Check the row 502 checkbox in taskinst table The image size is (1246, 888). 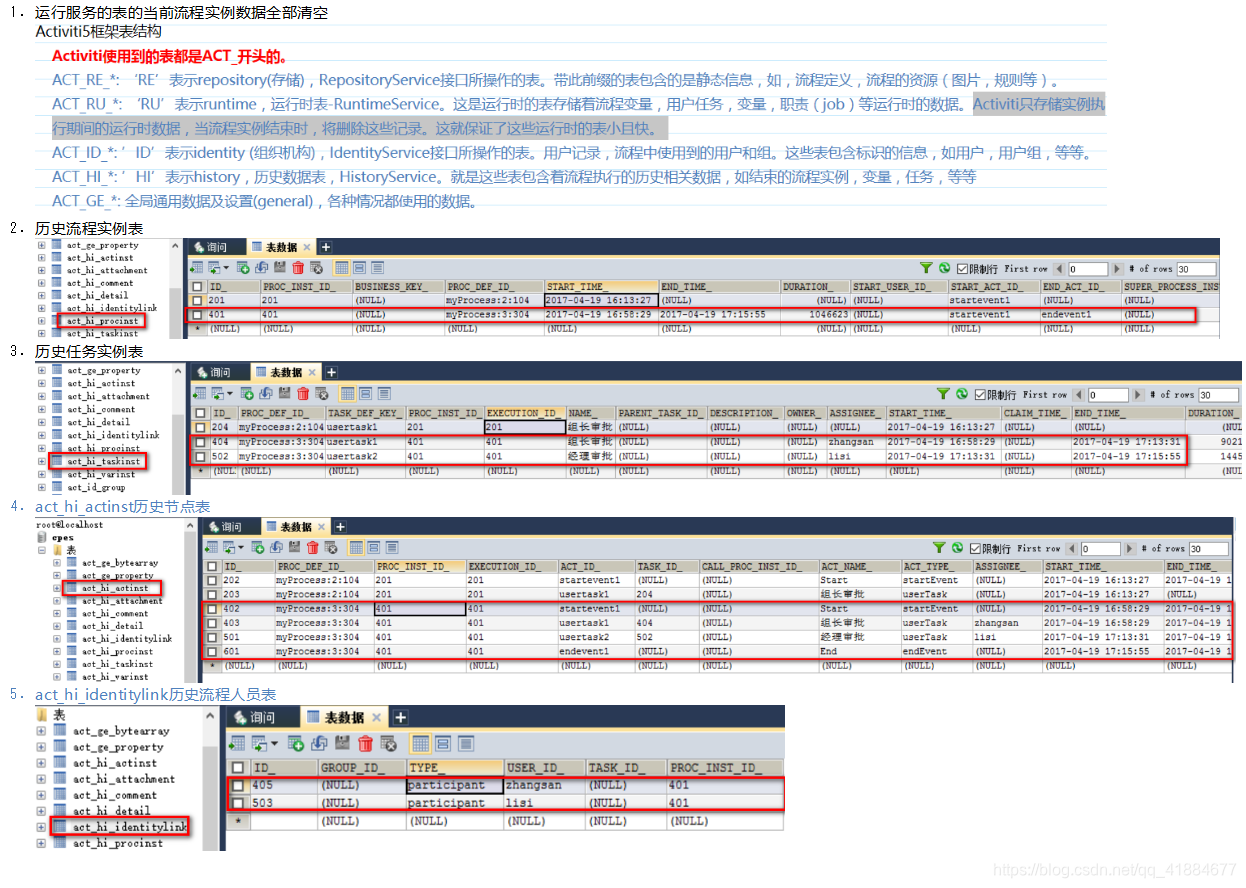201,456
